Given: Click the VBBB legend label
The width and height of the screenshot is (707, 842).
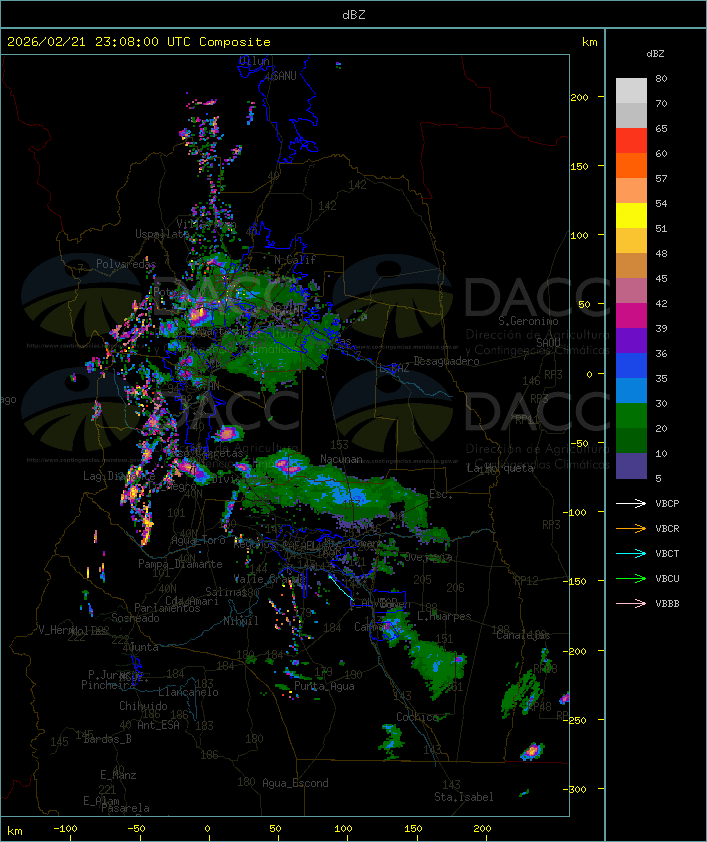Looking at the screenshot, I should [x=667, y=603].
